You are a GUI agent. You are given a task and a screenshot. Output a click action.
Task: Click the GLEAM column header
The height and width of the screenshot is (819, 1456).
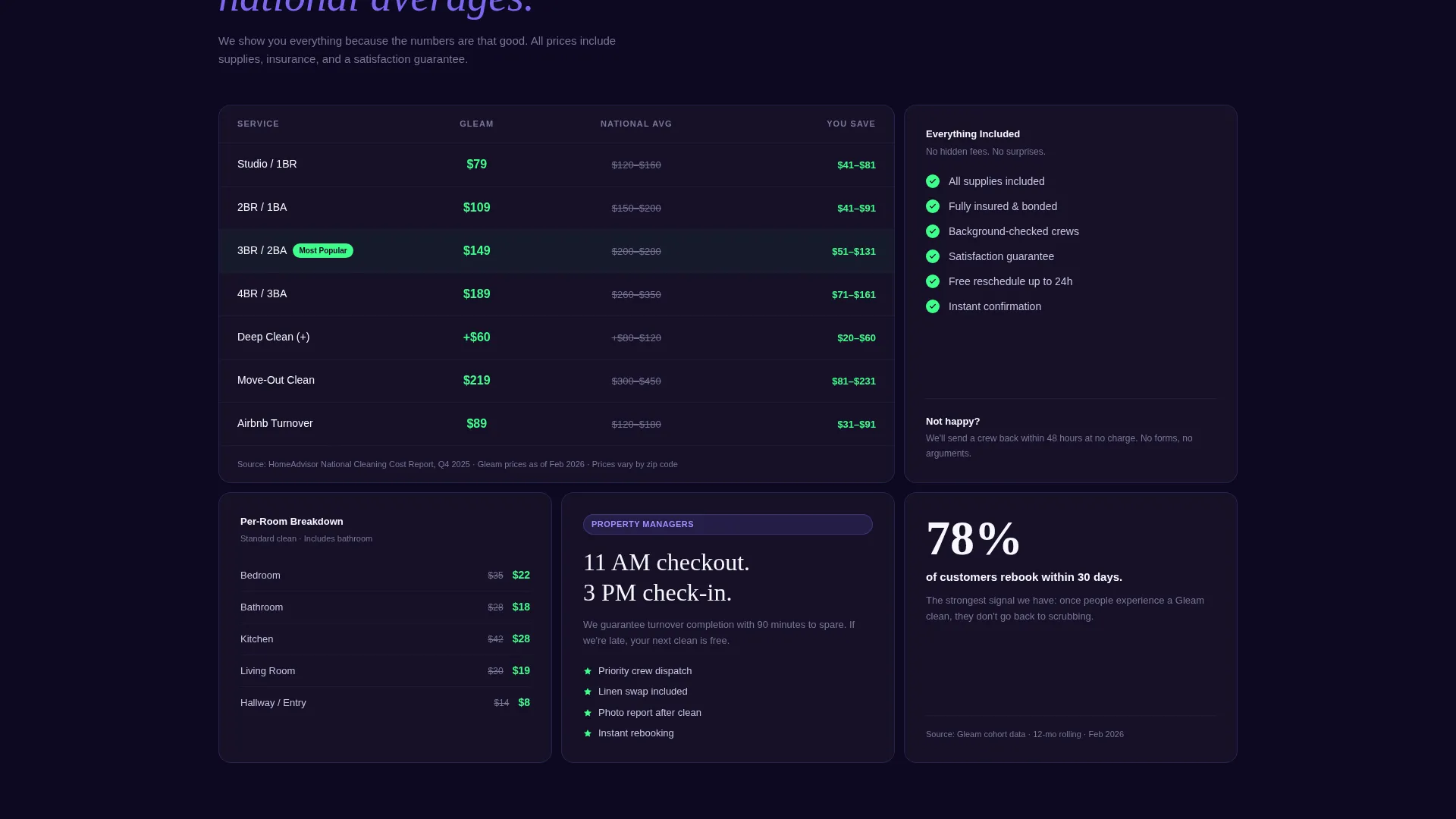pos(476,124)
